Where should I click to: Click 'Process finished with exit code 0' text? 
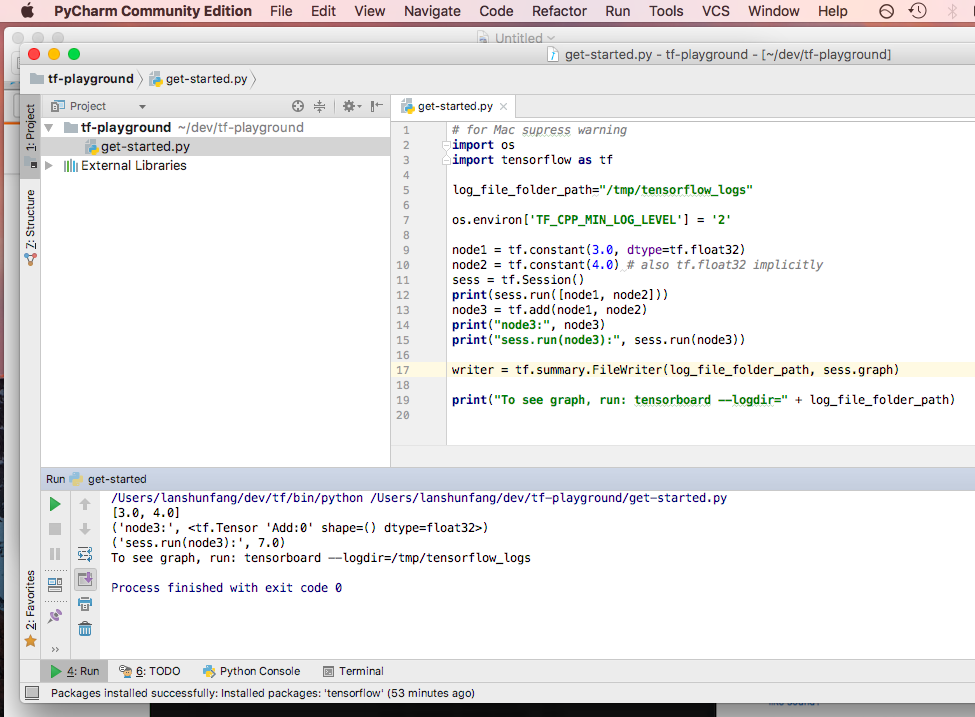tap(226, 588)
